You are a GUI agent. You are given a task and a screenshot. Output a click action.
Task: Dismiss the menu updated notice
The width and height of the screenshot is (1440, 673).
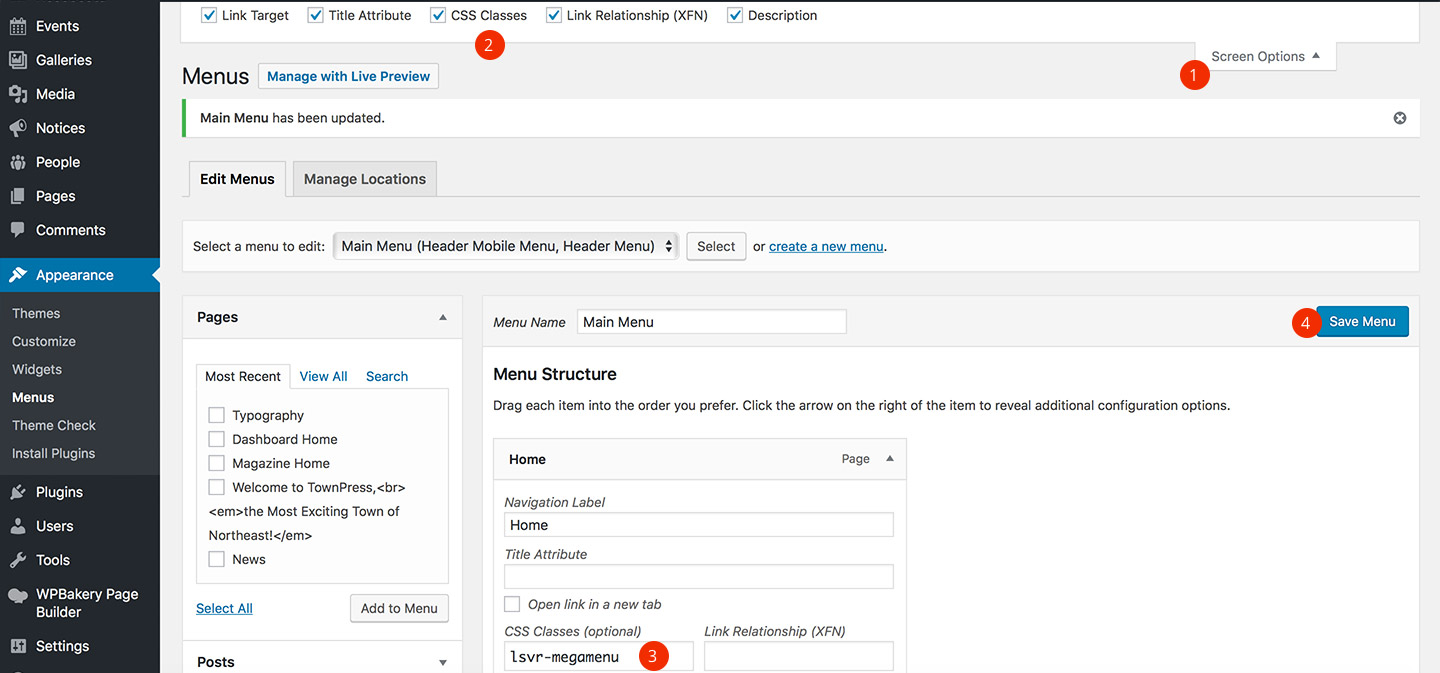pos(1399,118)
